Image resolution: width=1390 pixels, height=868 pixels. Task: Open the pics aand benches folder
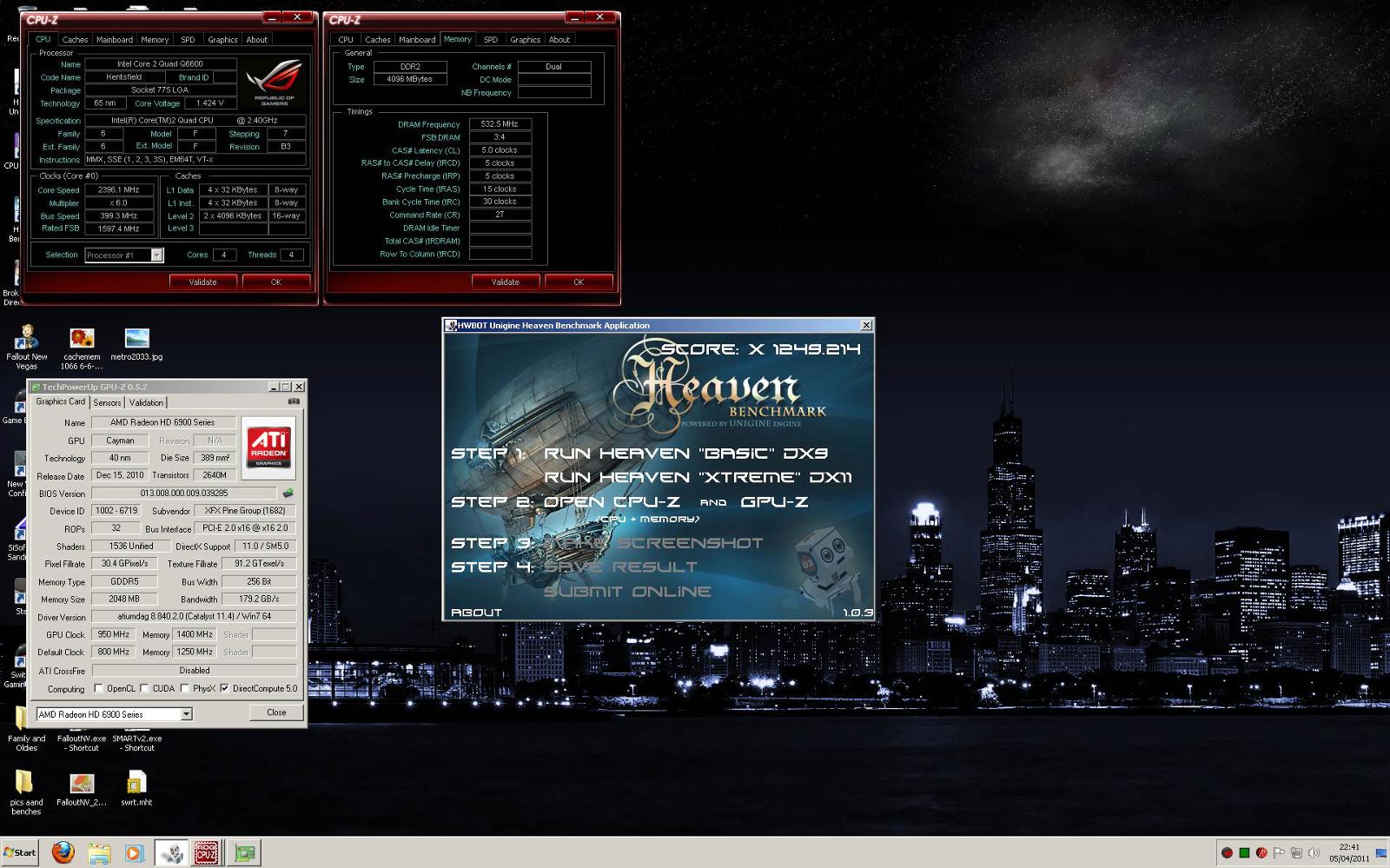[x=26, y=792]
